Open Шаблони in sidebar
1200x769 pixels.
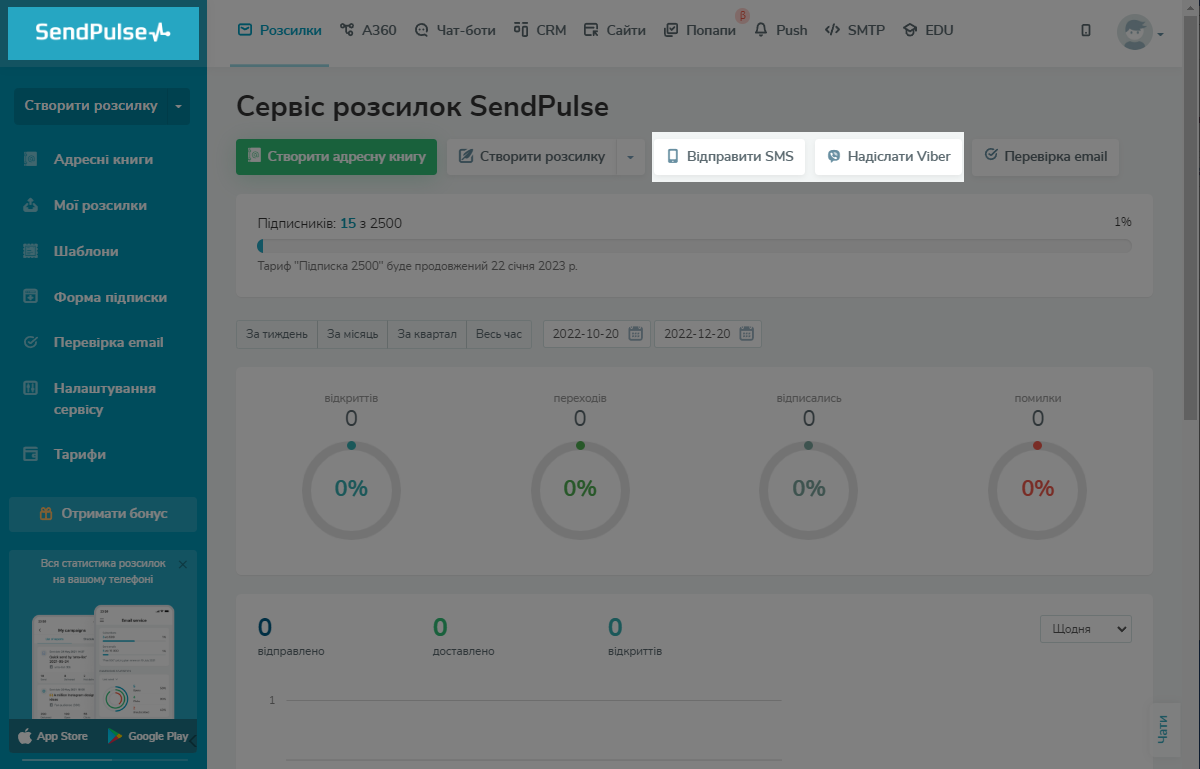click(x=87, y=251)
